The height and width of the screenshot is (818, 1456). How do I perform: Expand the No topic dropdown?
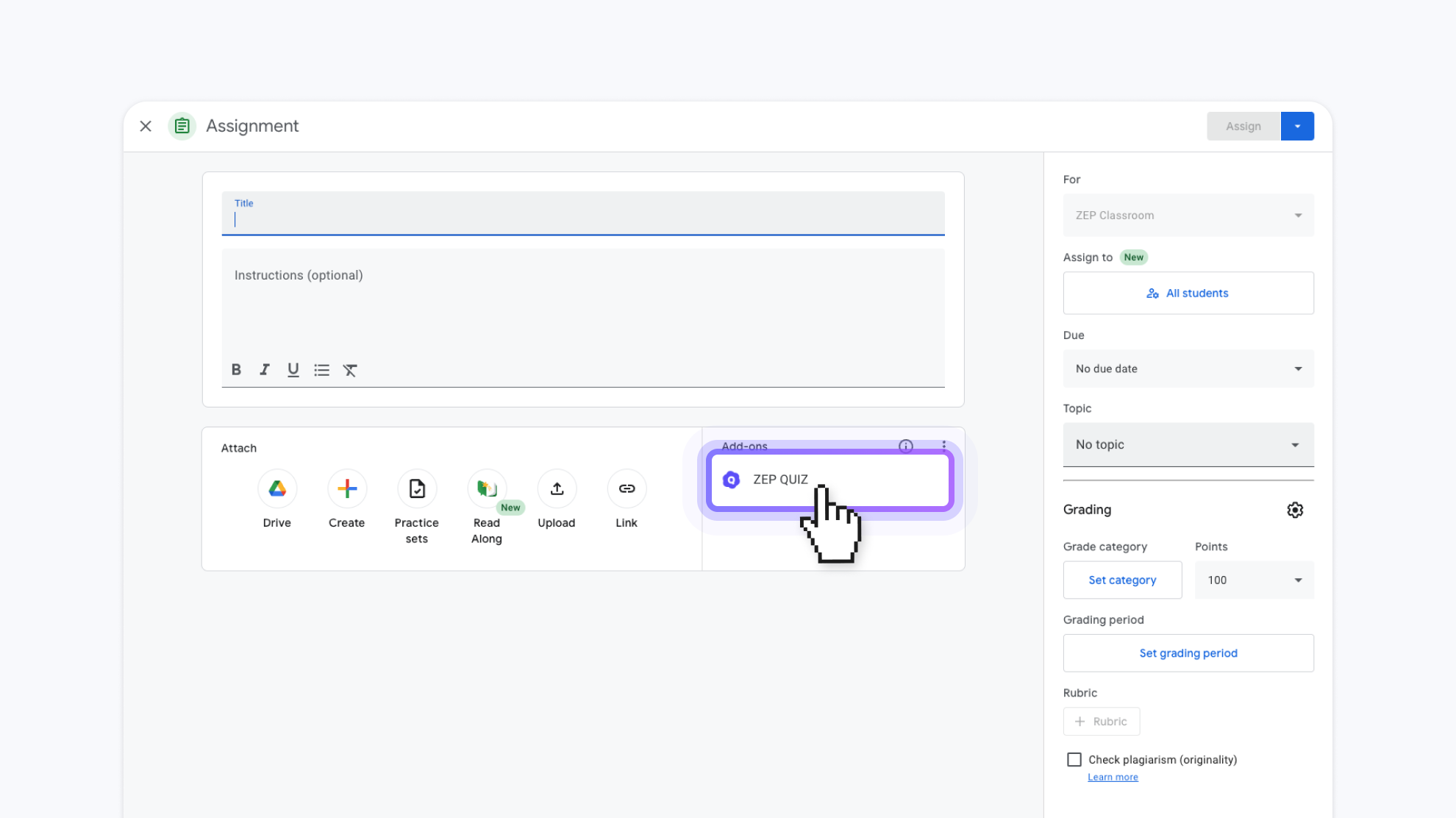1188,444
